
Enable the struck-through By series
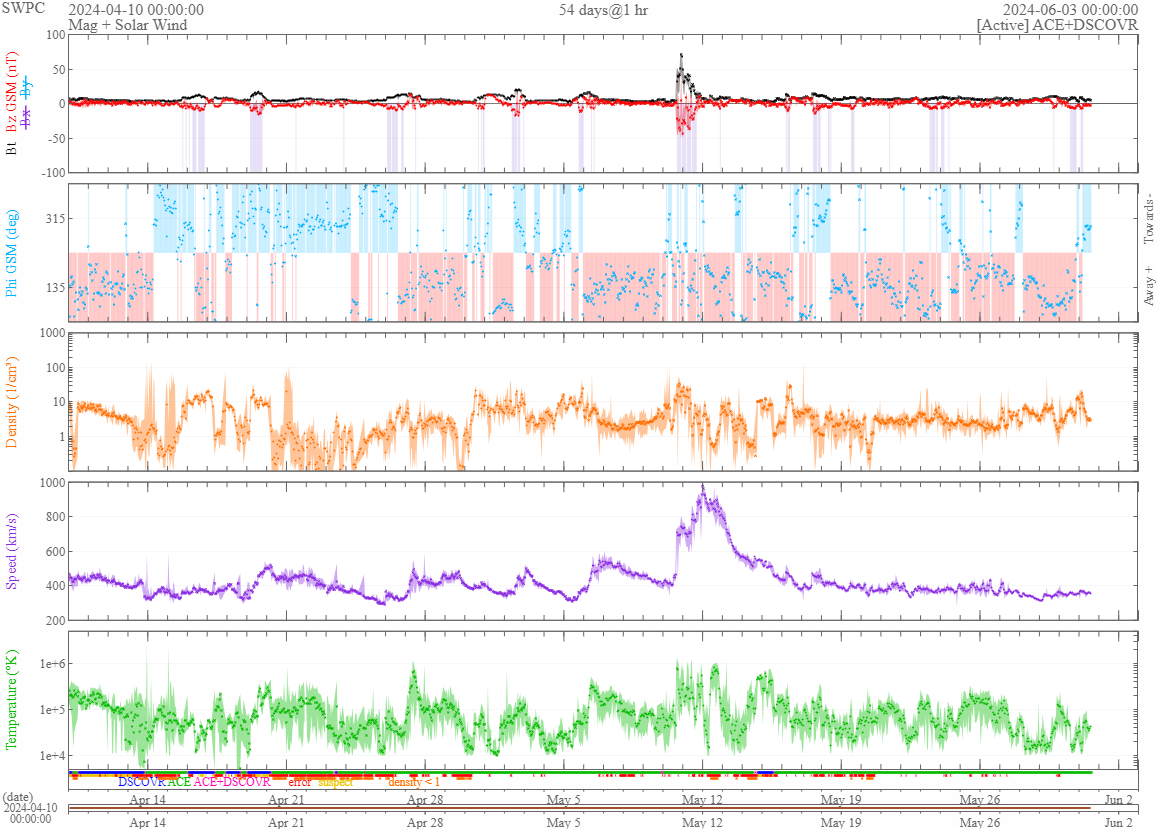click(27, 89)
